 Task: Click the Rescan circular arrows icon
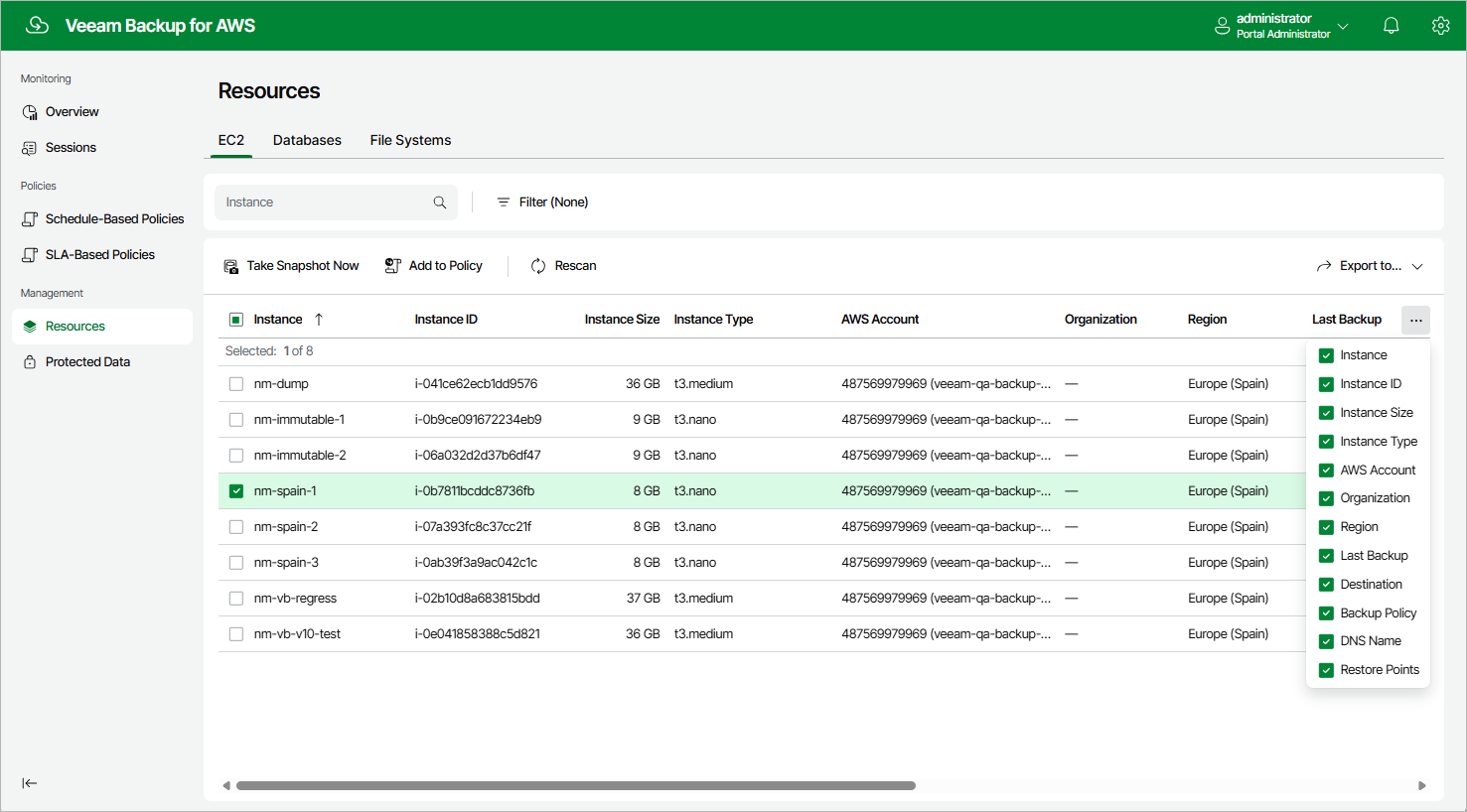pos(538,266)
